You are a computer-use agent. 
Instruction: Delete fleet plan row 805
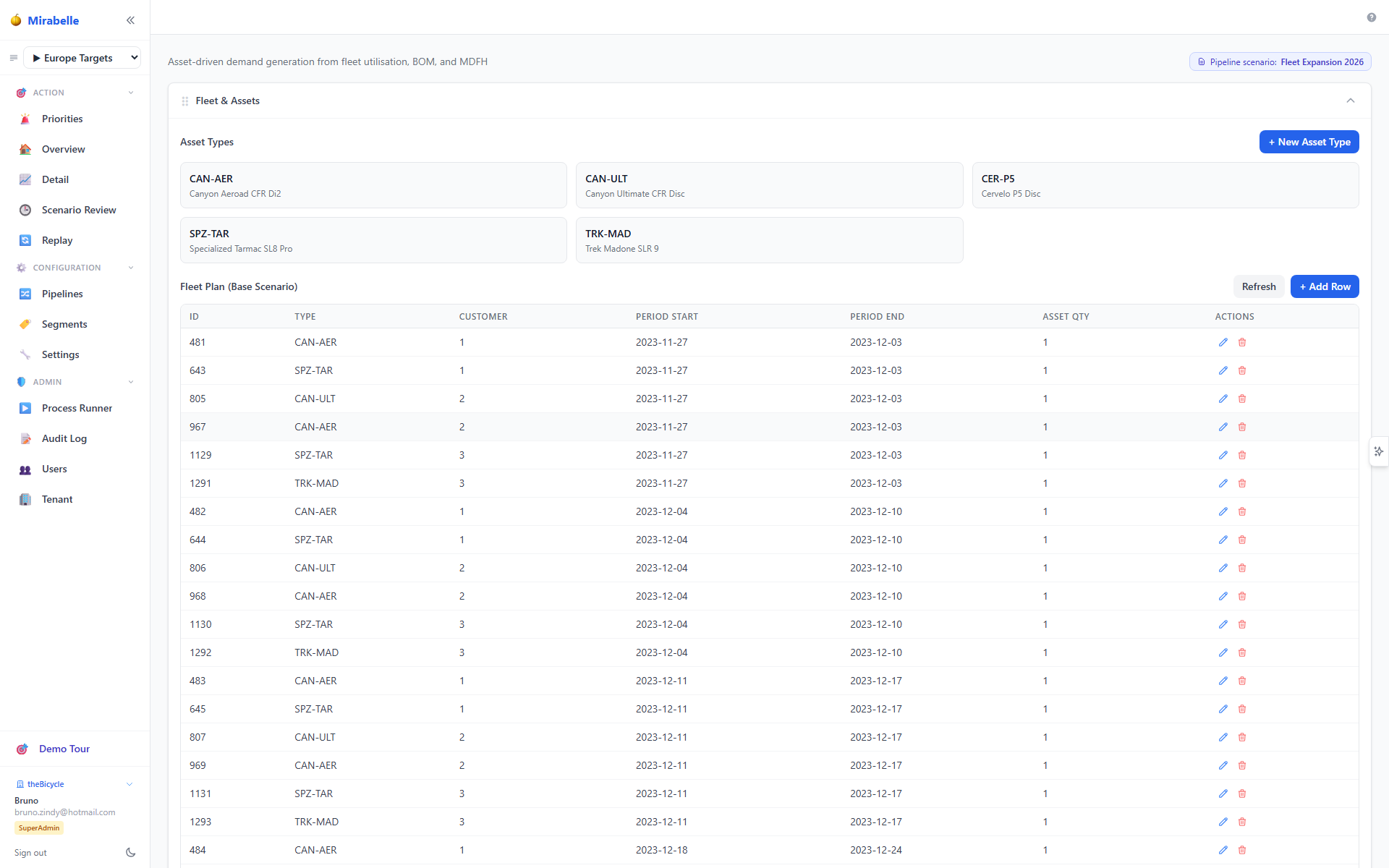coord(1242,399)
